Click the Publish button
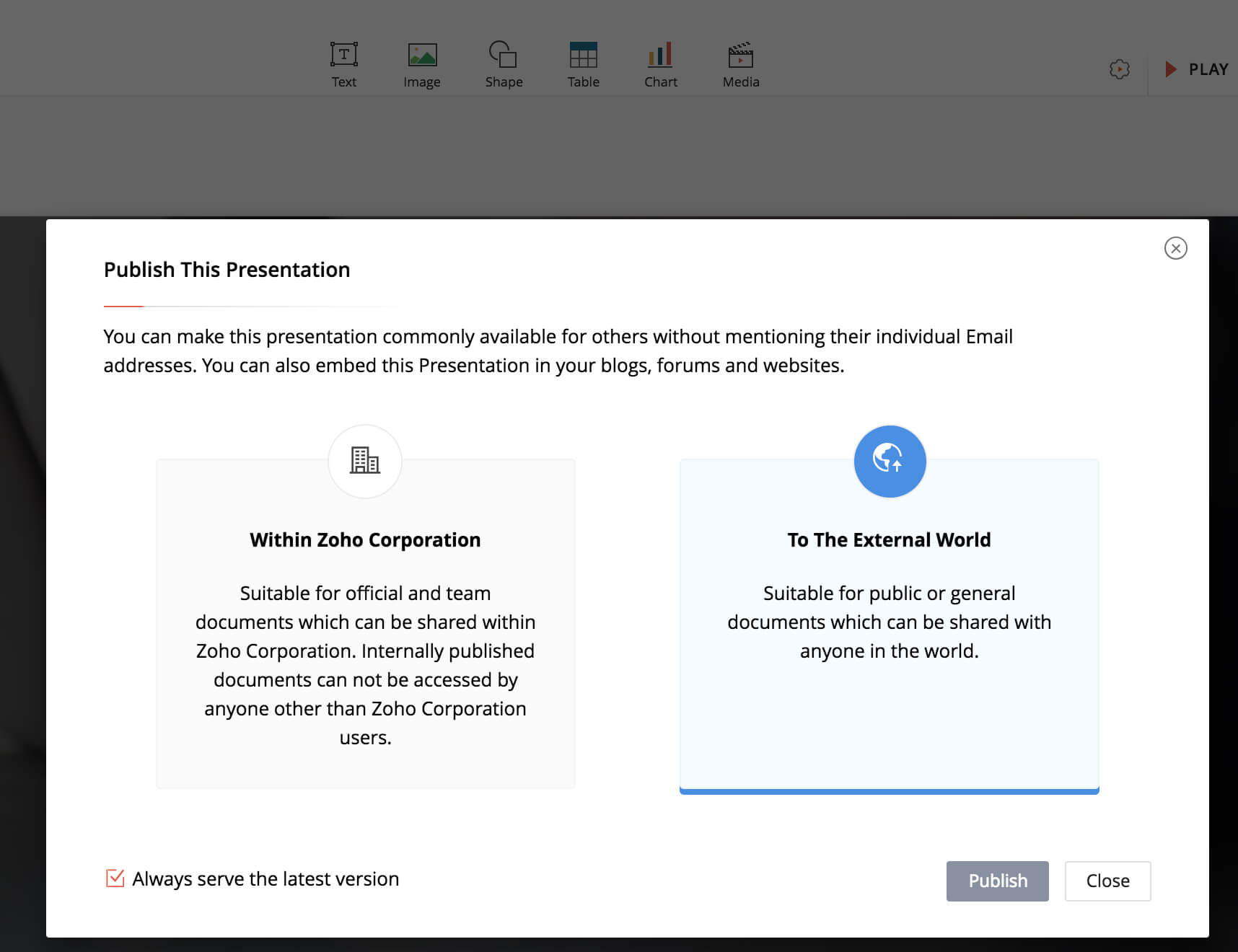The width and height of the screenshot is (1238, 952). [x=998, y=881]
